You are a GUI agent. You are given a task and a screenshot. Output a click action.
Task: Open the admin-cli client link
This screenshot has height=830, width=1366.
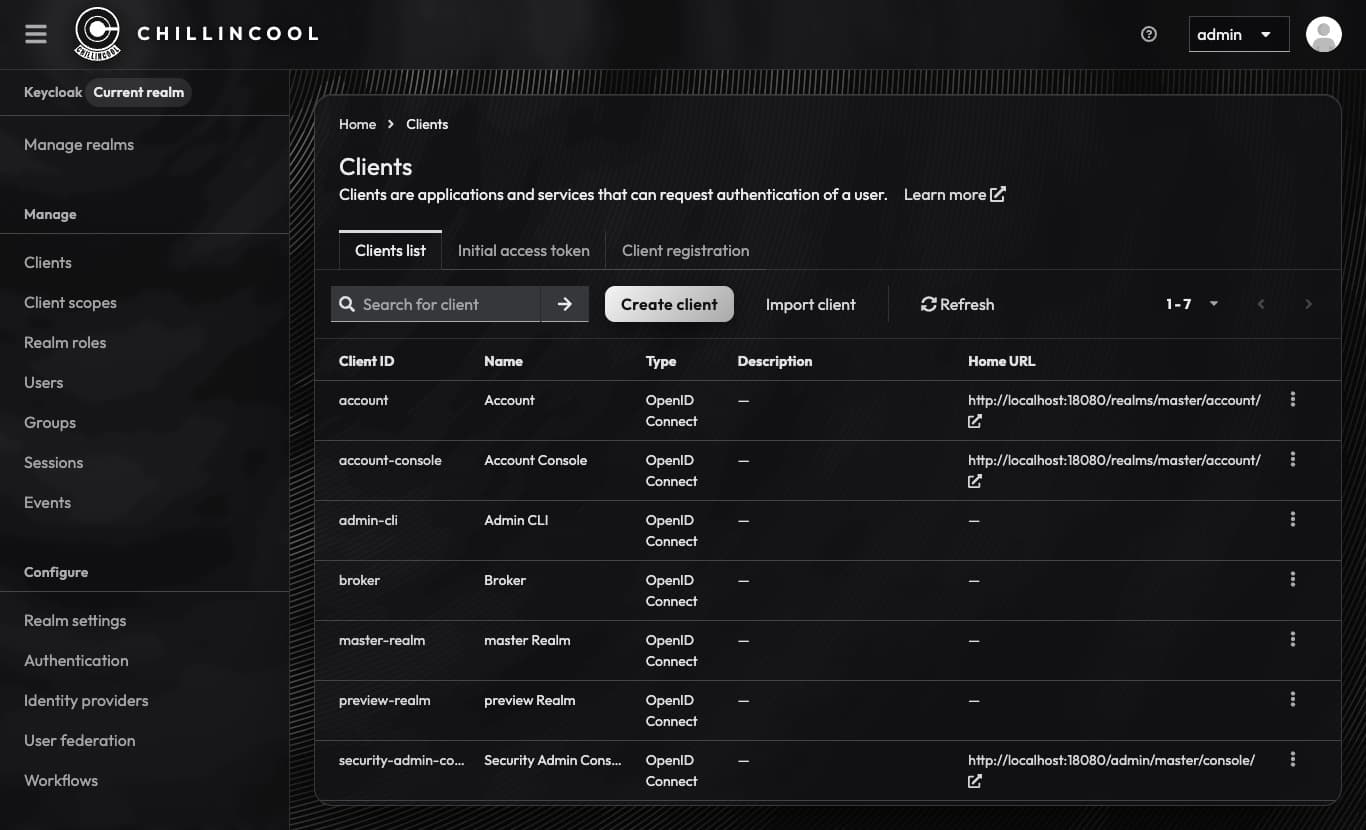tap(368, 520)
